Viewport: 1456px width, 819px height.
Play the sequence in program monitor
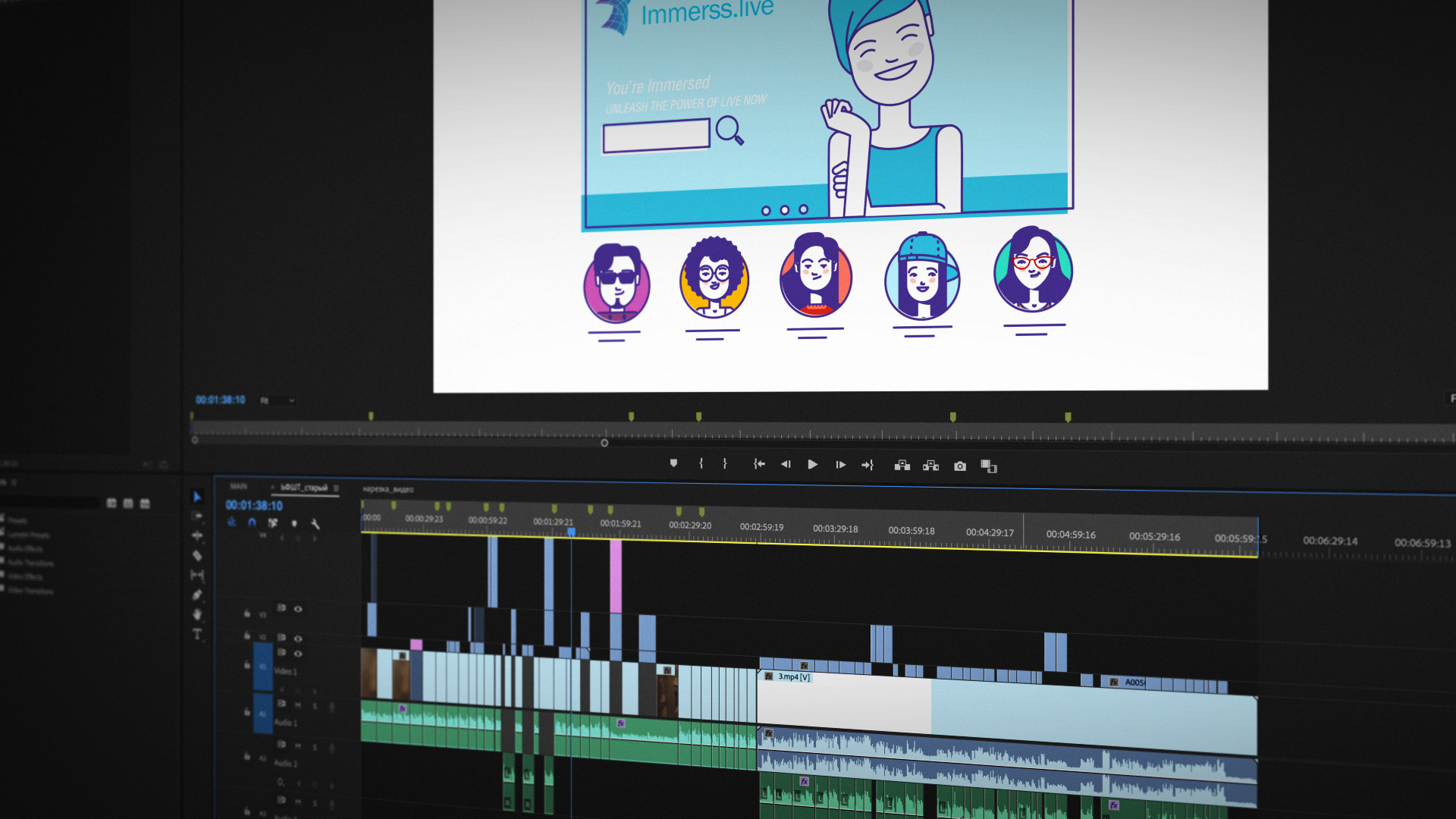pos(812,464)
